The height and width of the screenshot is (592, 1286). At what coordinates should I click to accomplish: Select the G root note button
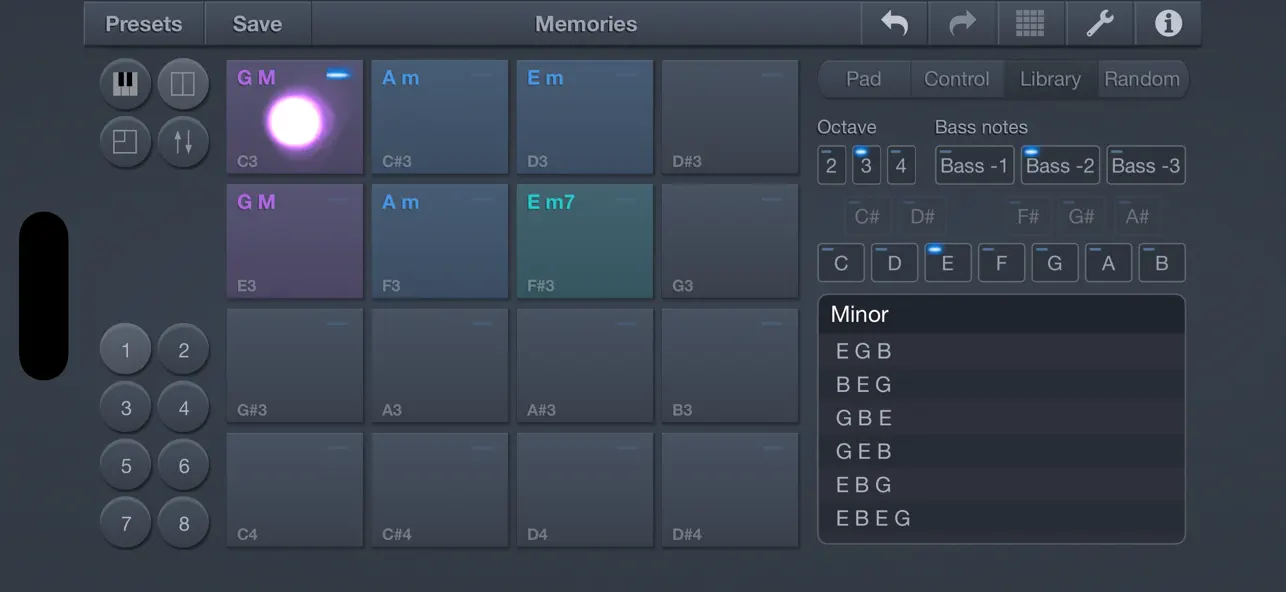click(1054, 262)
